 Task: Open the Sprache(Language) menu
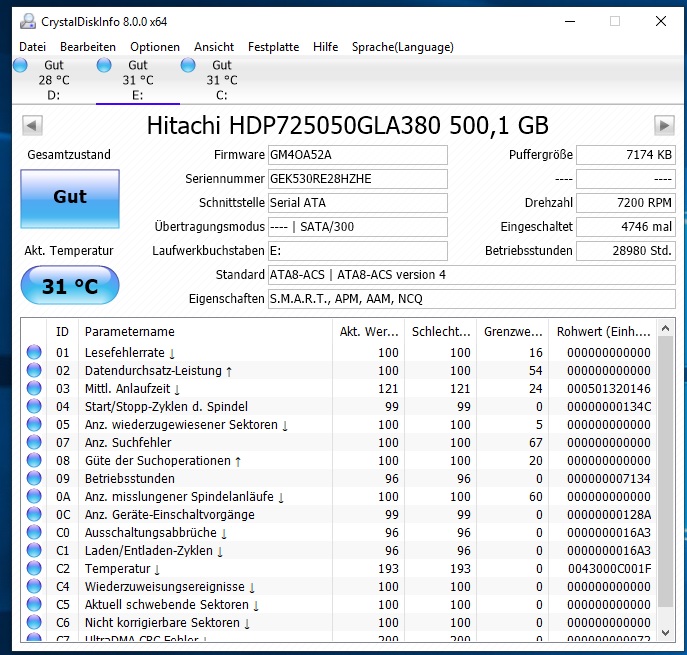403,47
